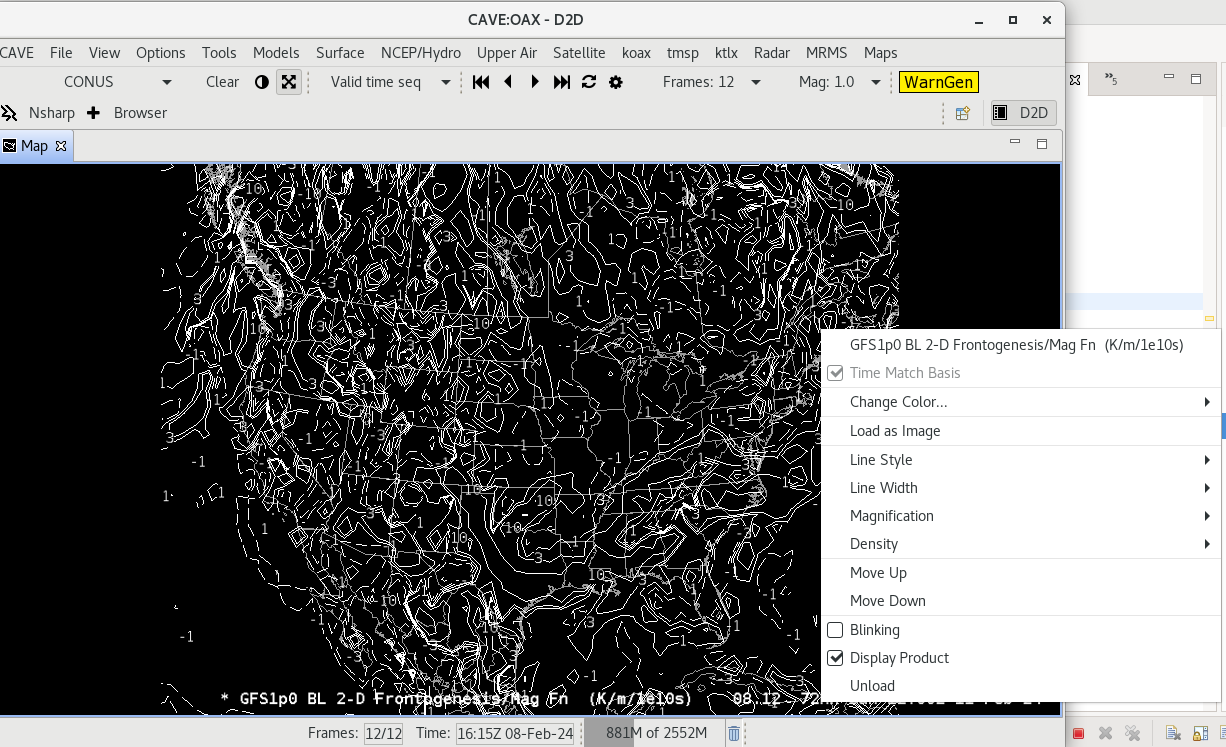Click the yellow WarnGen button

coord(938,82)
